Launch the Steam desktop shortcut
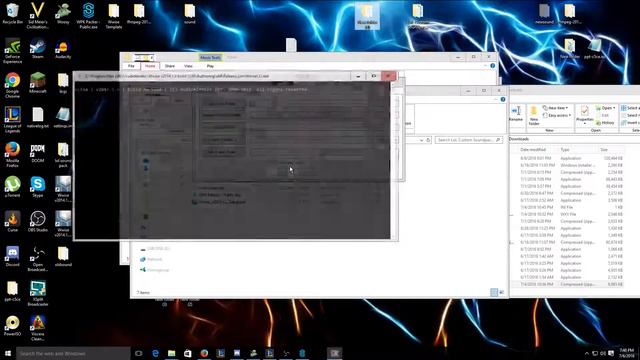Screen dimensions: 640x360 point(38,49)
